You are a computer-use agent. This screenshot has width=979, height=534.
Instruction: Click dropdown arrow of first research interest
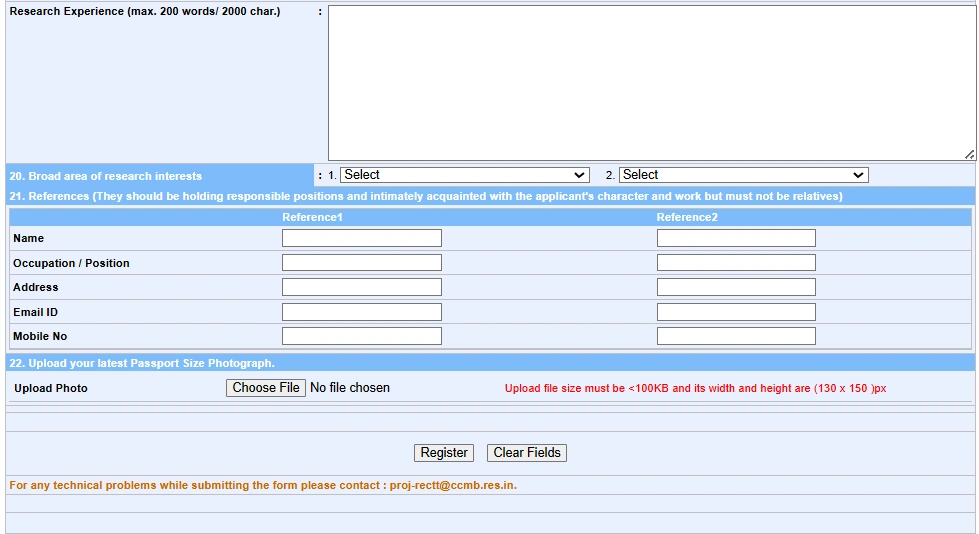[x=580, y=175]
